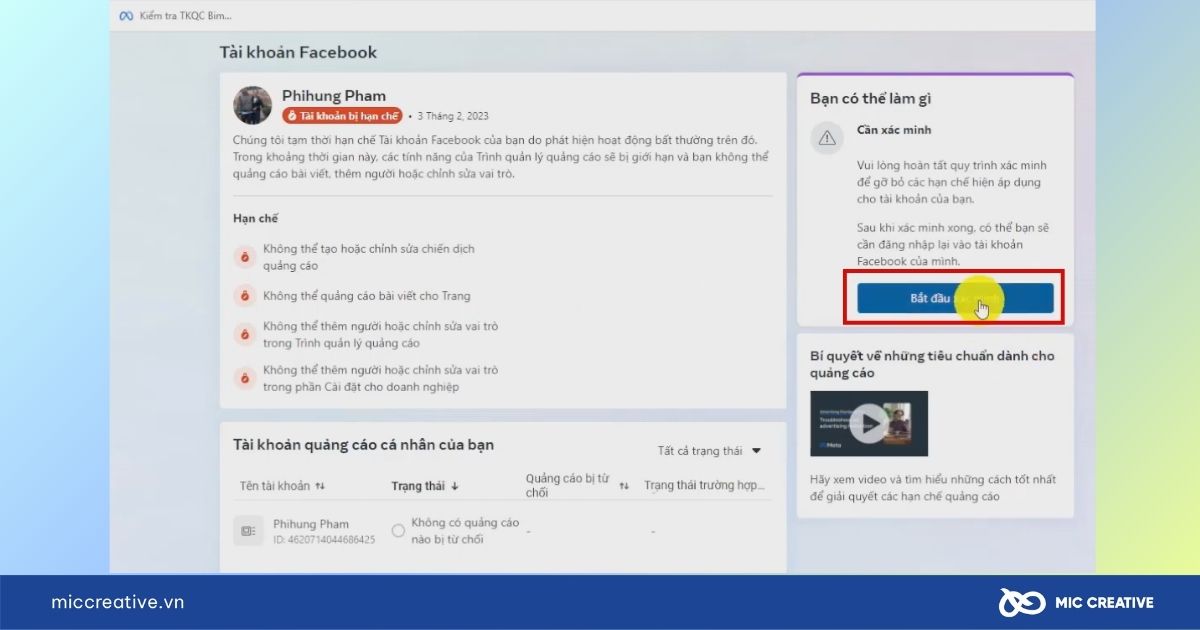Click the Trạng thái trường hợp column header
Viewport: 1200px width, 630px height.
pos(705,486)
